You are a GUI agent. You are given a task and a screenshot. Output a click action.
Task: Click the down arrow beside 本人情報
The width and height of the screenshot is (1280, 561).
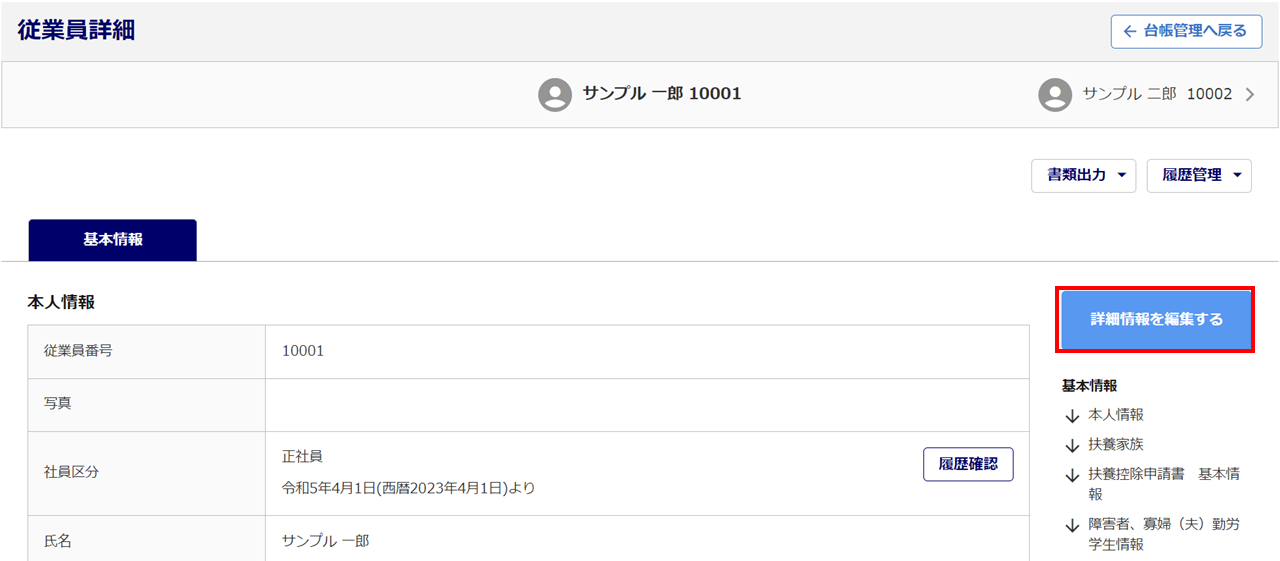coord(1072,416)
